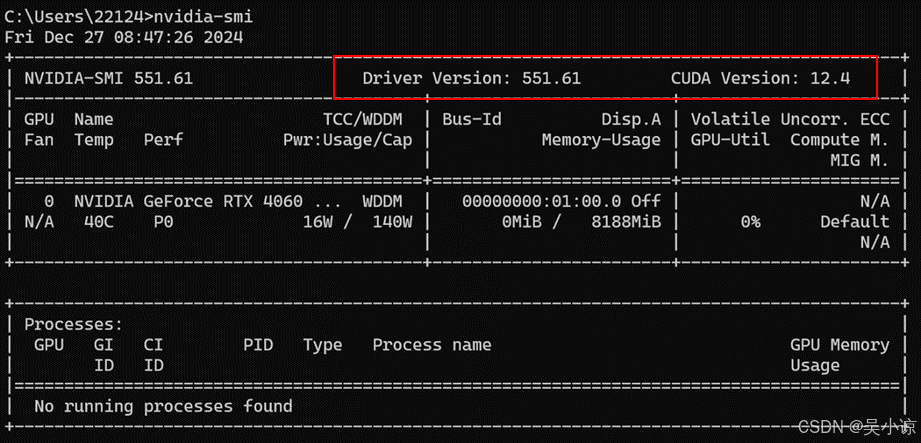Click the PID column header
Image resolution: width=921 pixels, height=443 pixels.
click(x=258, y=345)
